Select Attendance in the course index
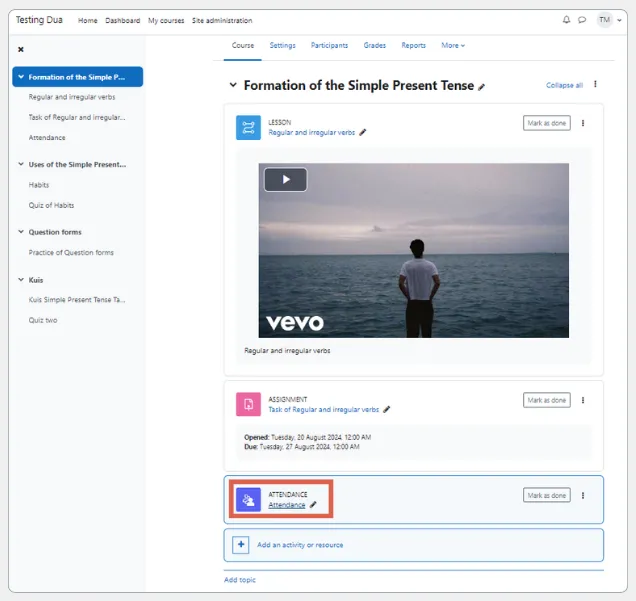Viewport: 636px width, 601px height. [47, 137]
